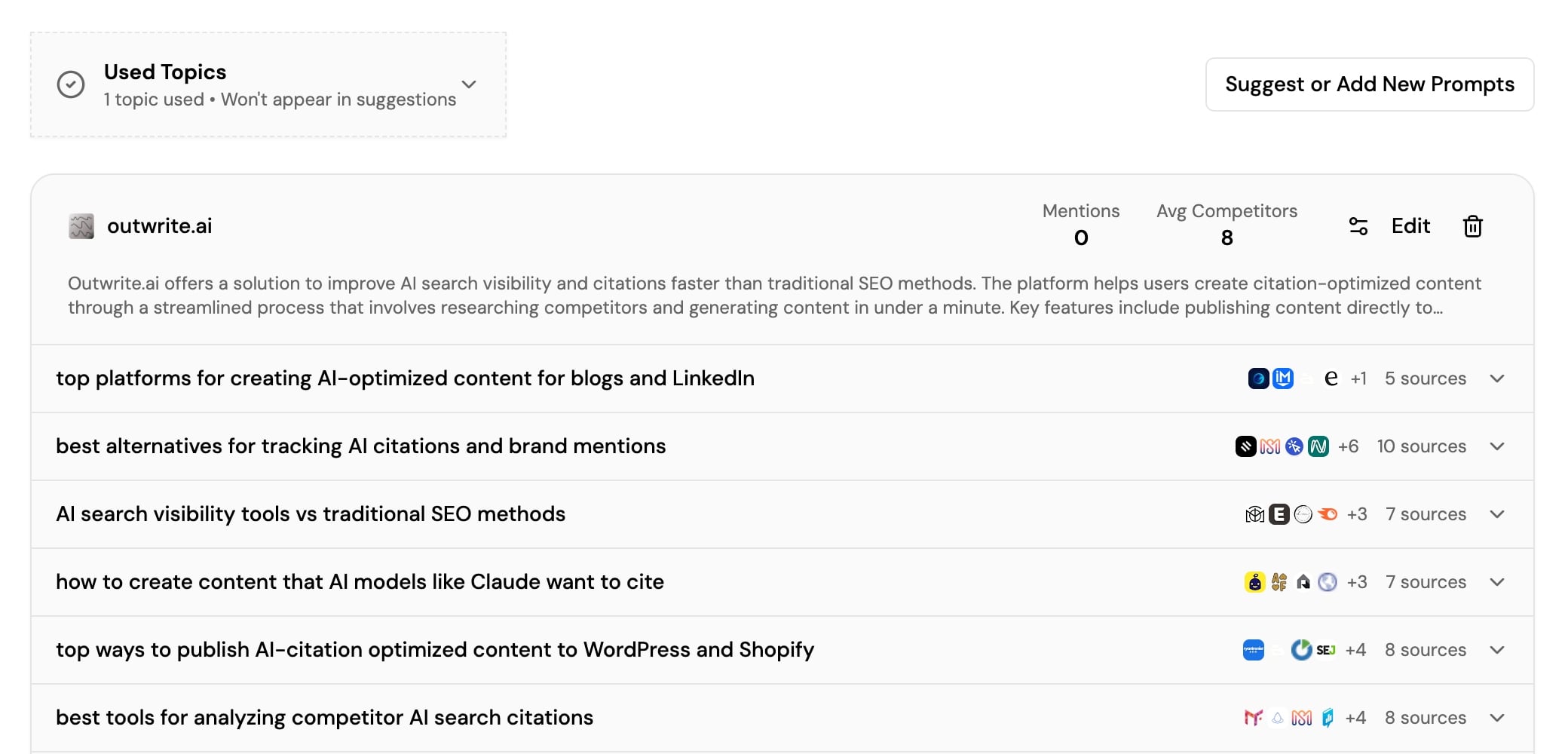1568x754 pixels.
Task: Expand the competitor AI search citations chevron
Action: pos(1497,718)
